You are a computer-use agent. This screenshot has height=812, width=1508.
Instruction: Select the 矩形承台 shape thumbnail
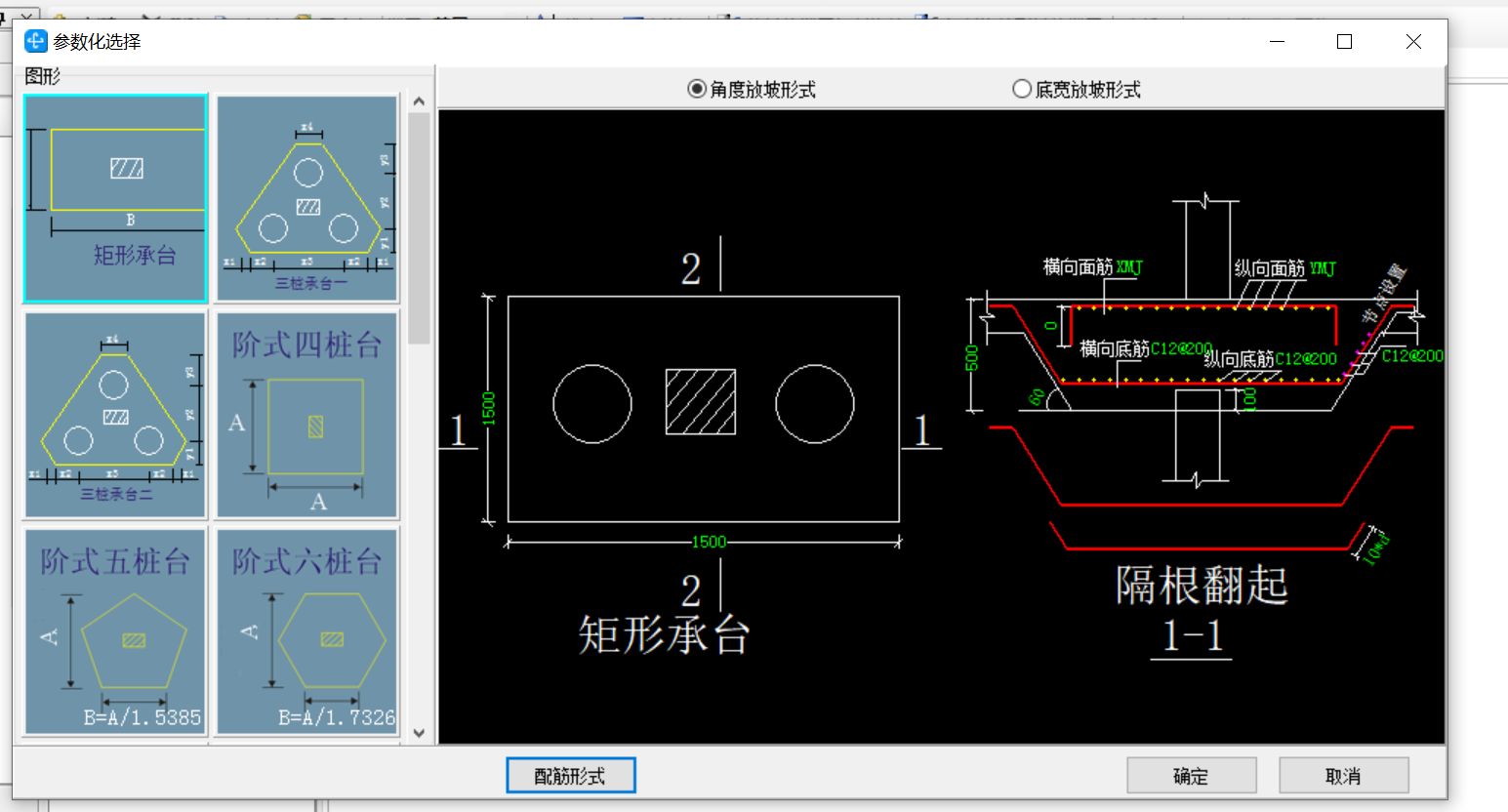(115, 198)
